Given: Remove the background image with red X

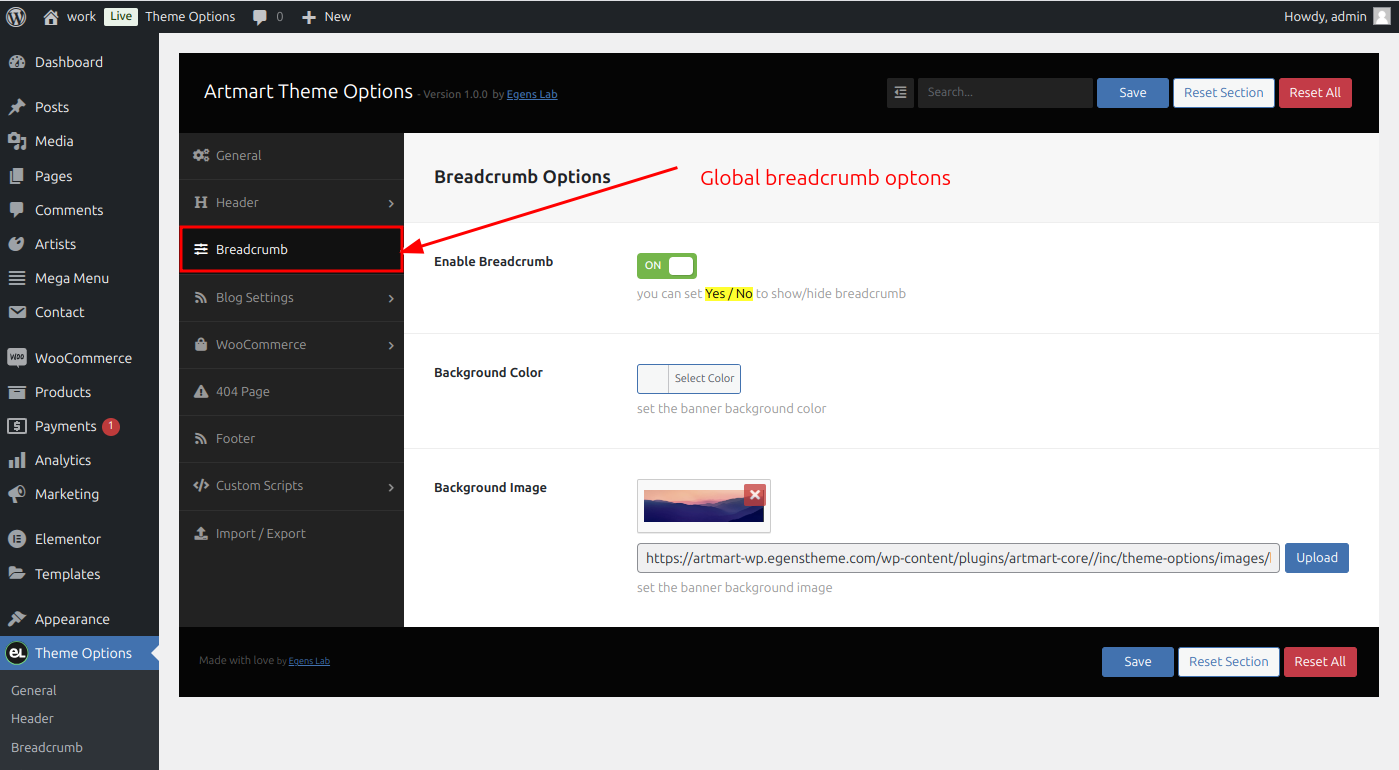Looking at the screenshot, I should [x=755, y=494].
